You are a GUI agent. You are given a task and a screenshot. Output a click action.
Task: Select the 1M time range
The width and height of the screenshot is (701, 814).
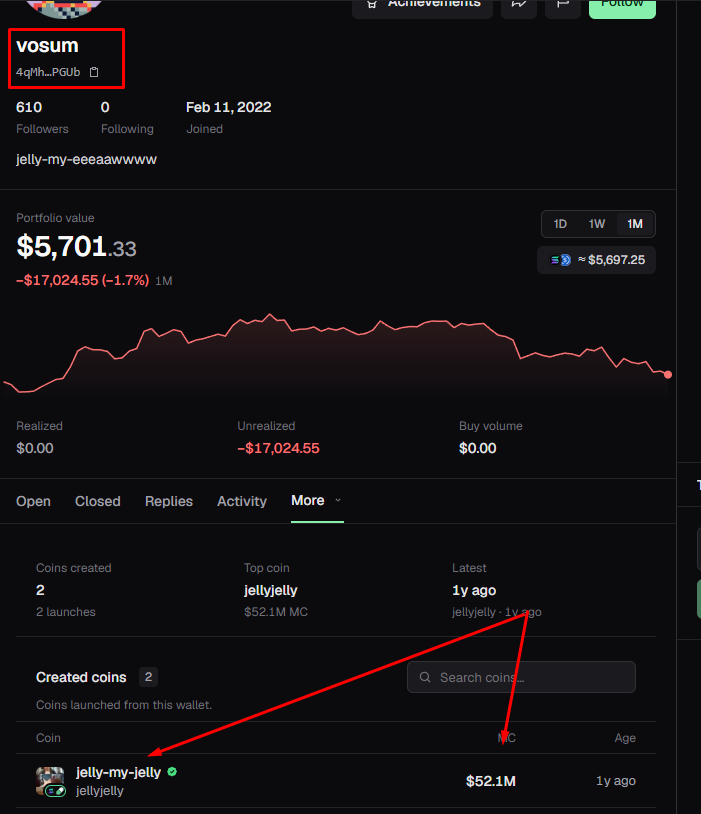pyautogui.click(x=635, y=224)
